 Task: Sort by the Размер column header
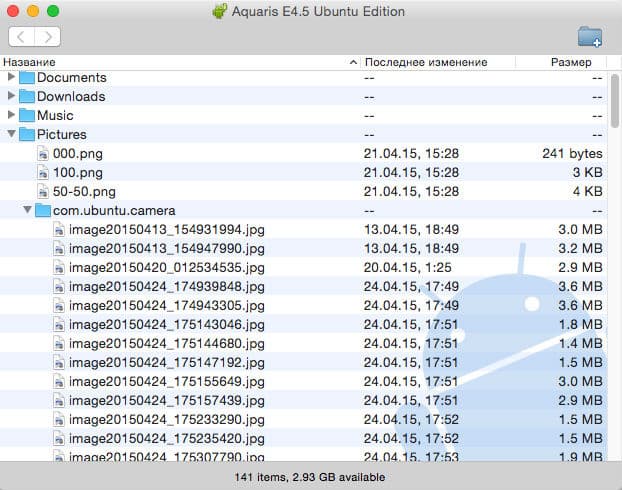click(x=561, y=62)
